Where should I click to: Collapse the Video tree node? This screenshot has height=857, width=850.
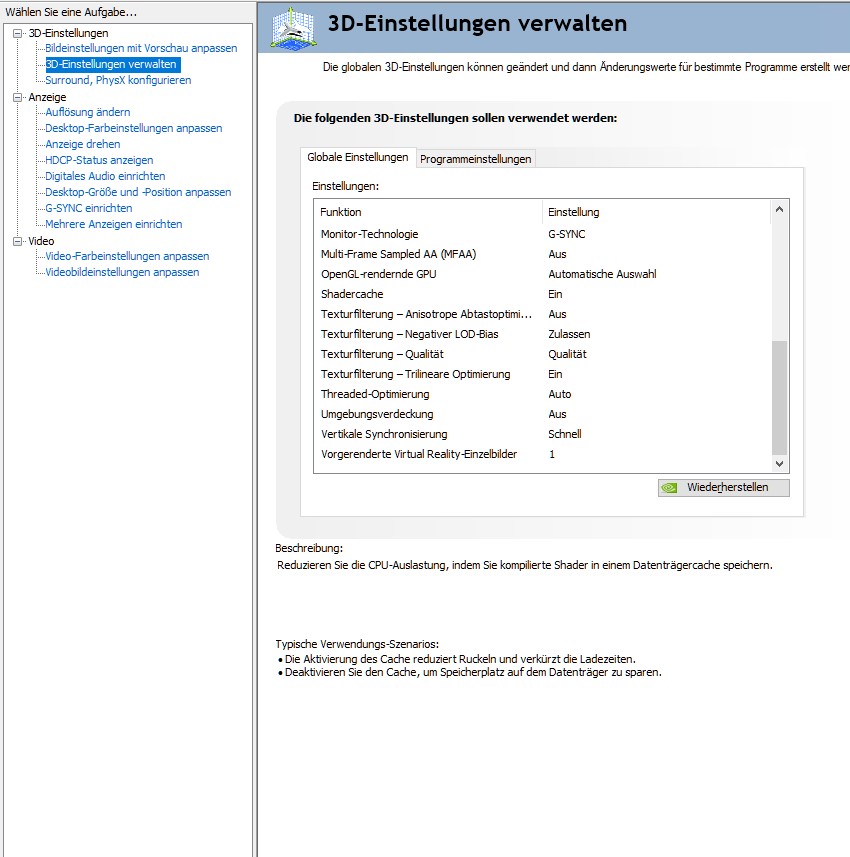(x=17, y=241)
